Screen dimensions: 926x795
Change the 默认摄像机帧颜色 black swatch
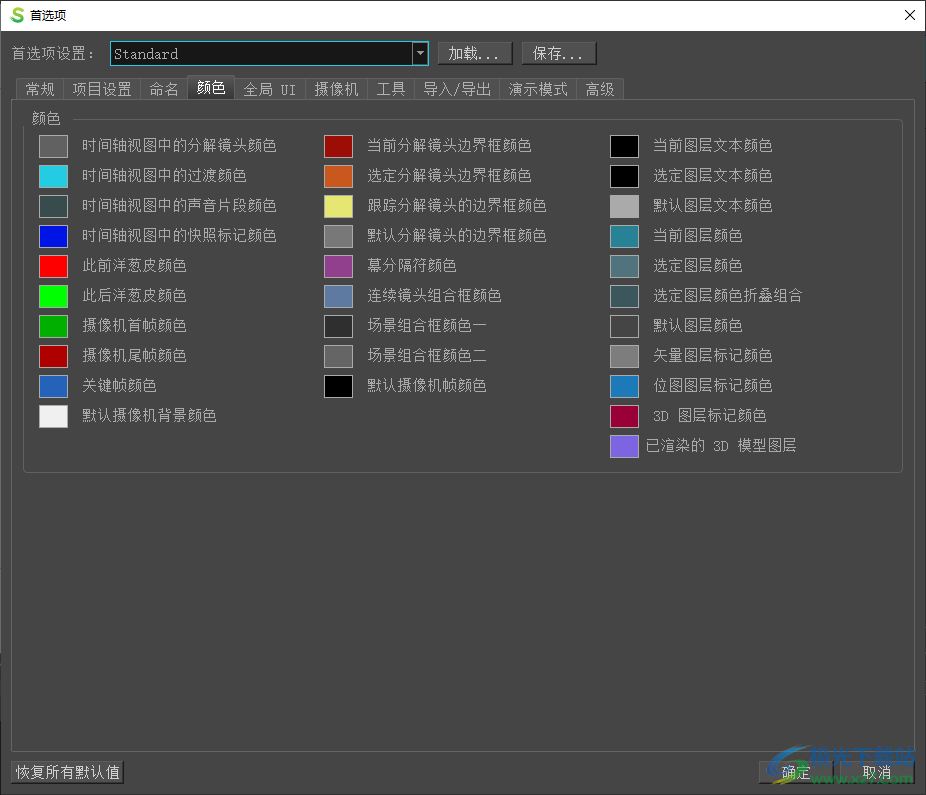pos(338,386)
